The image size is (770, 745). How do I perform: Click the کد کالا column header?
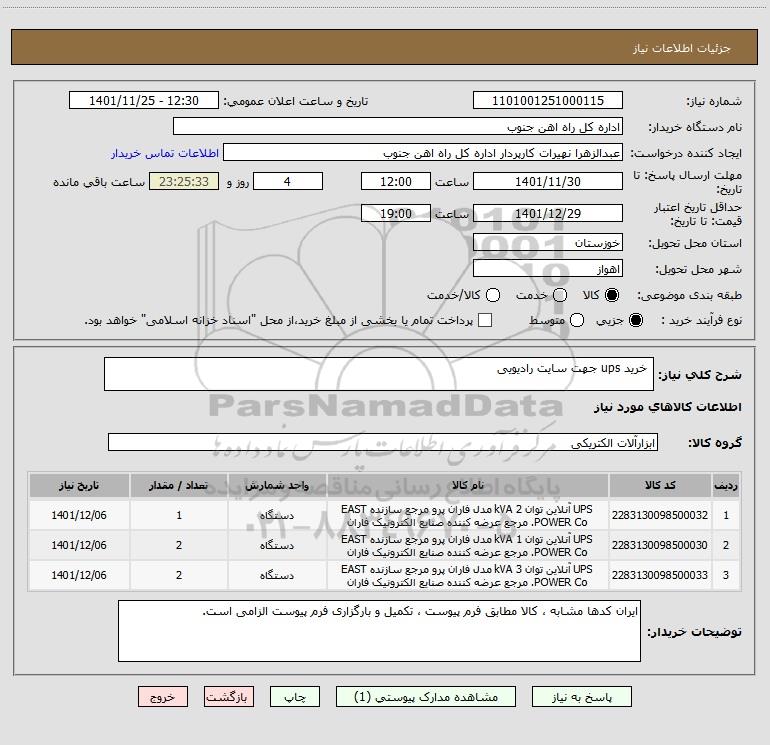660,485
